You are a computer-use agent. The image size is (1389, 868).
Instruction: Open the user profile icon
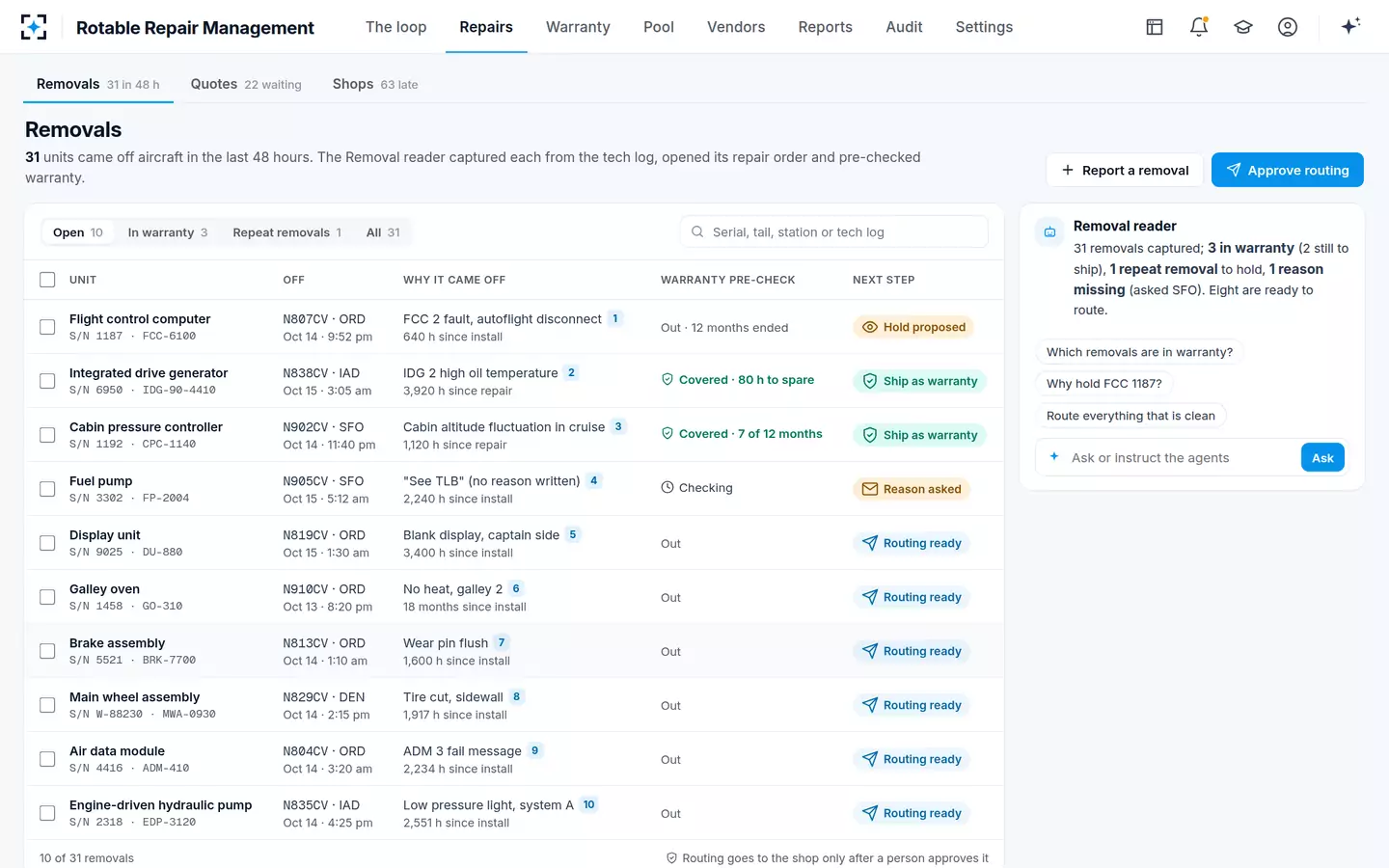1288,27
